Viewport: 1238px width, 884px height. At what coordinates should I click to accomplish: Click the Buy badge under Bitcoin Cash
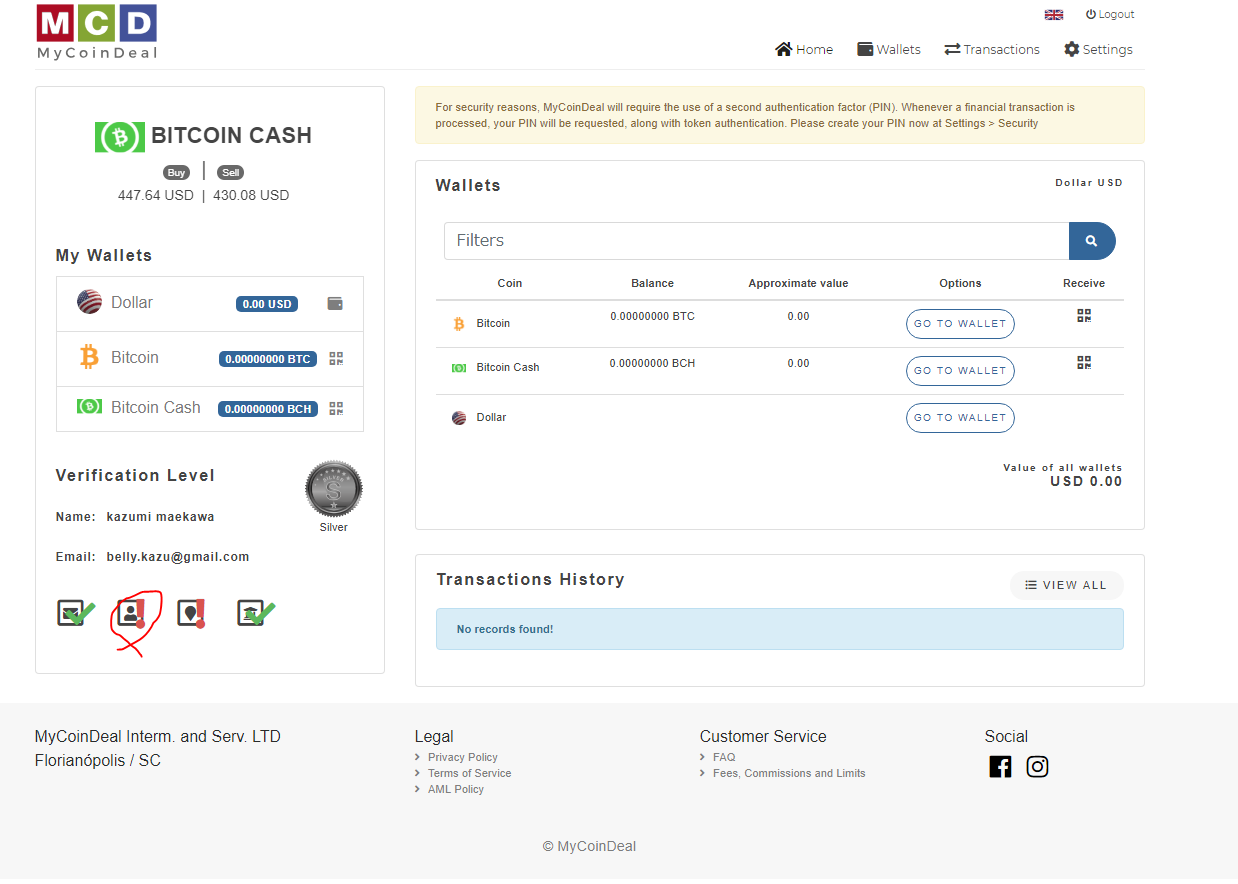176,173
